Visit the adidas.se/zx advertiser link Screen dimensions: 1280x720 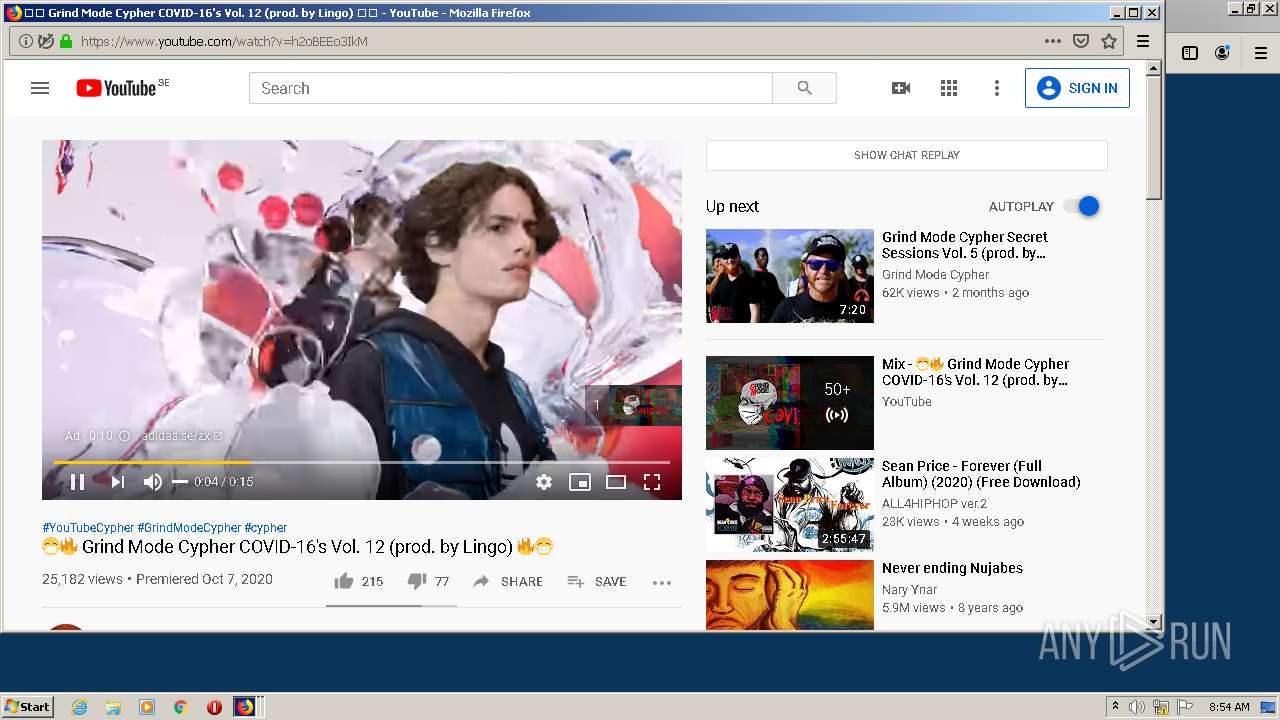[181, 436]
